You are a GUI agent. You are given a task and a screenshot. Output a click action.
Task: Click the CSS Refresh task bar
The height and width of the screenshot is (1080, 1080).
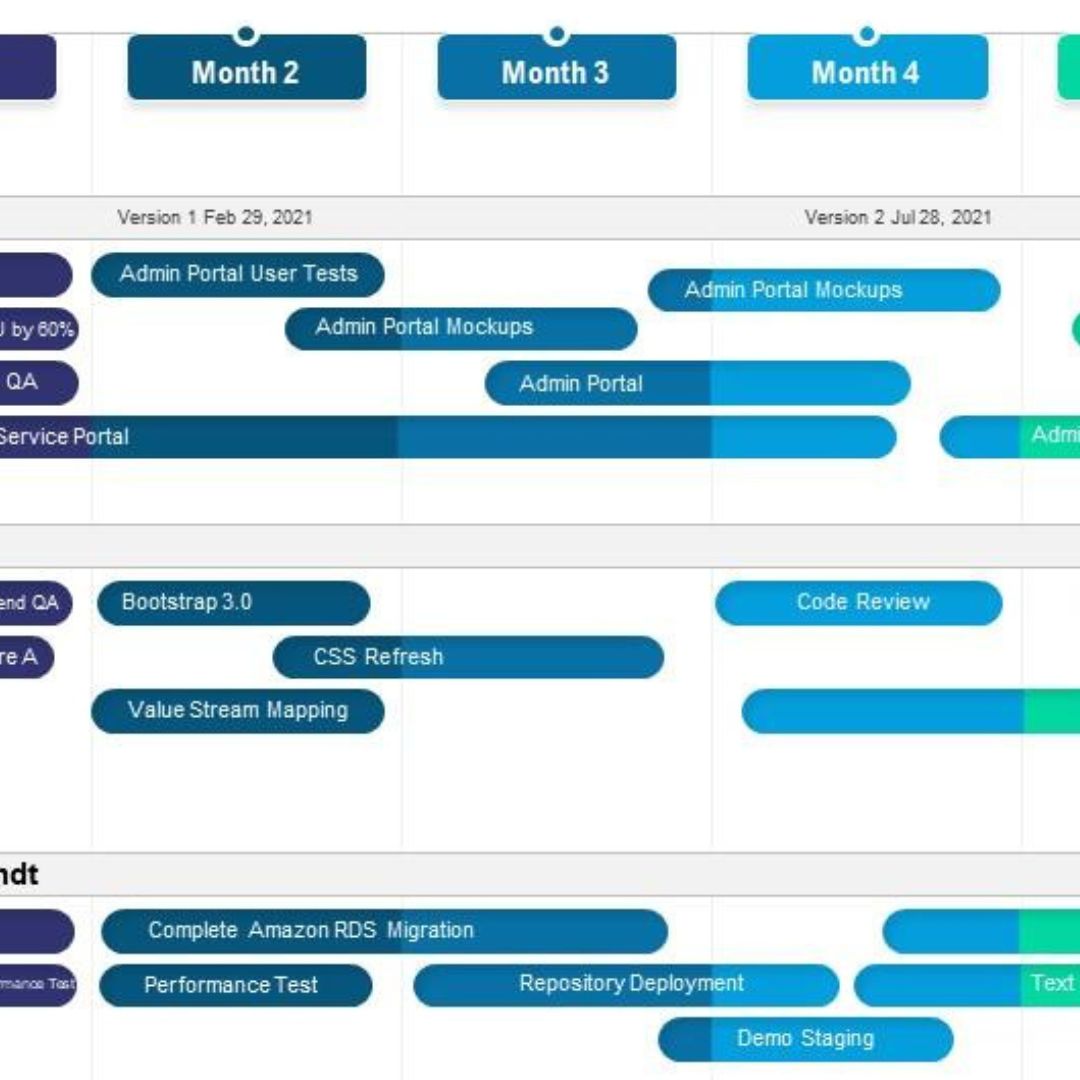pyautogui.click(x=468, y=657)
